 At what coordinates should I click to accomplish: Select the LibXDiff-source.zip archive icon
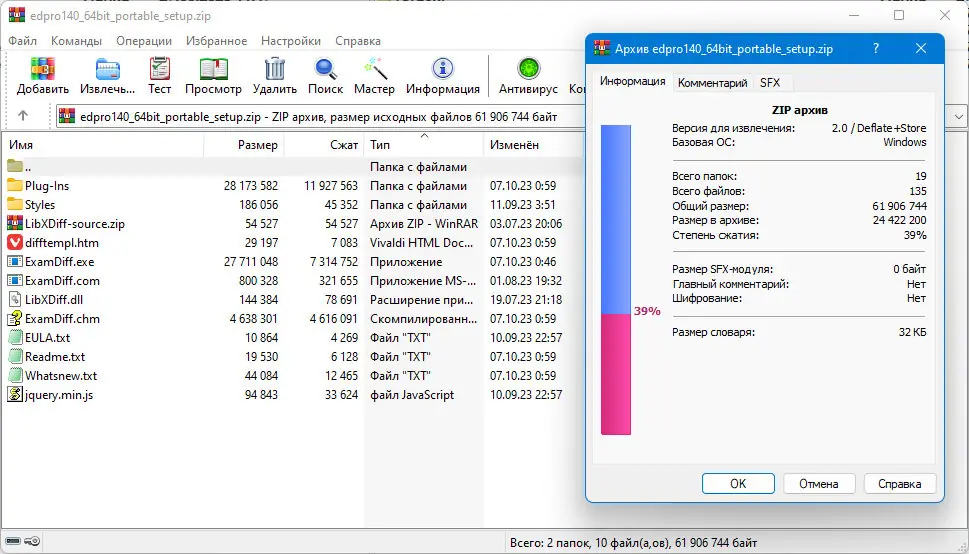(x=15, y=223)
